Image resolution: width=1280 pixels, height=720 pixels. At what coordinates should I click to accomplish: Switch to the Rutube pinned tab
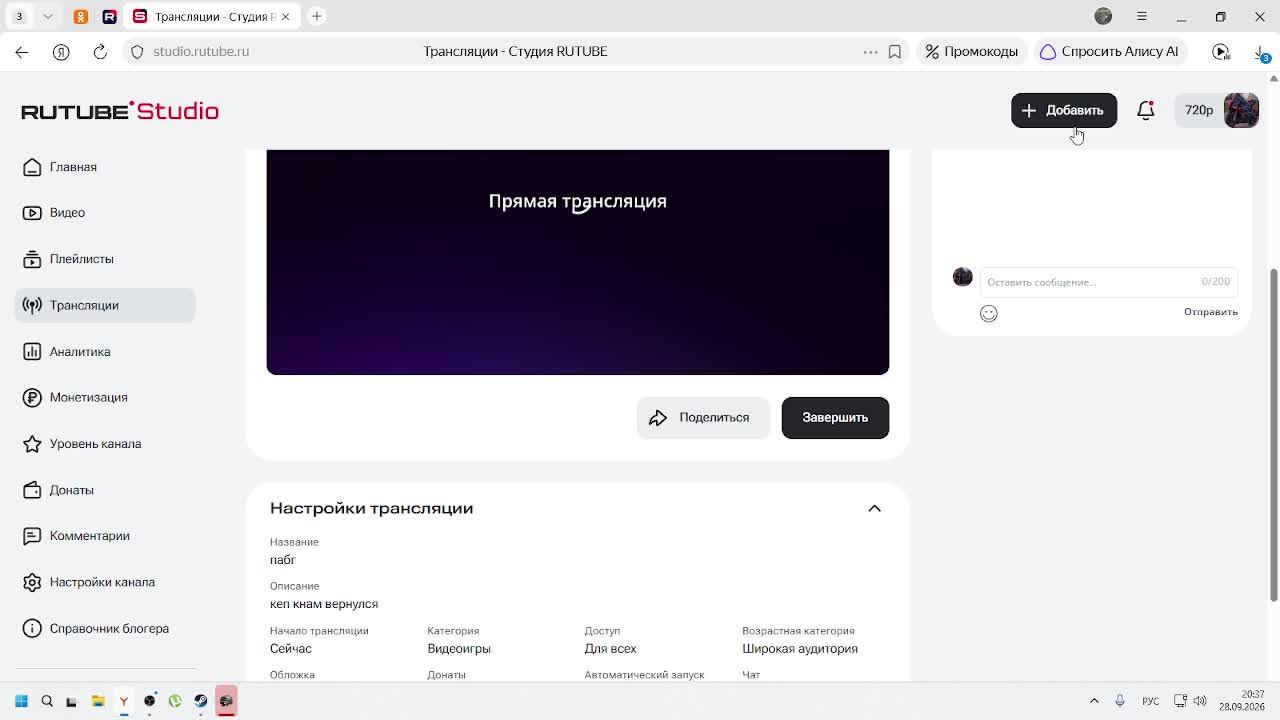click(x=110, y=16)
